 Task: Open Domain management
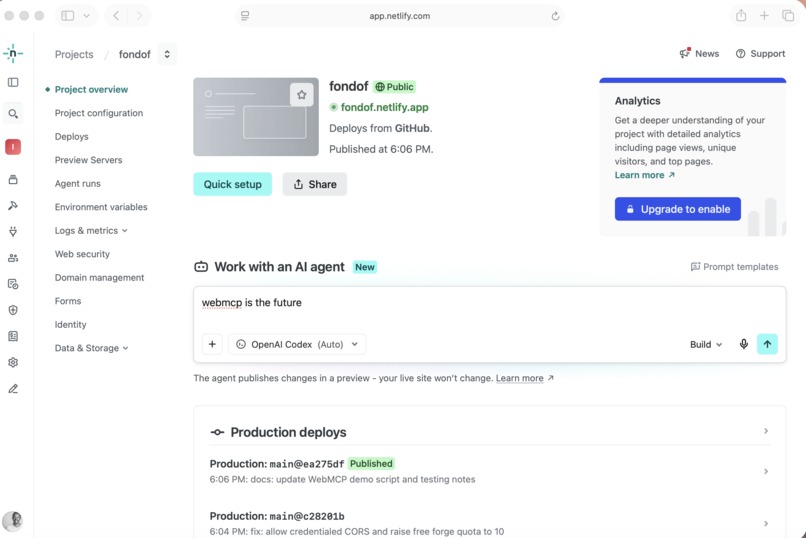tap(99, 277)
